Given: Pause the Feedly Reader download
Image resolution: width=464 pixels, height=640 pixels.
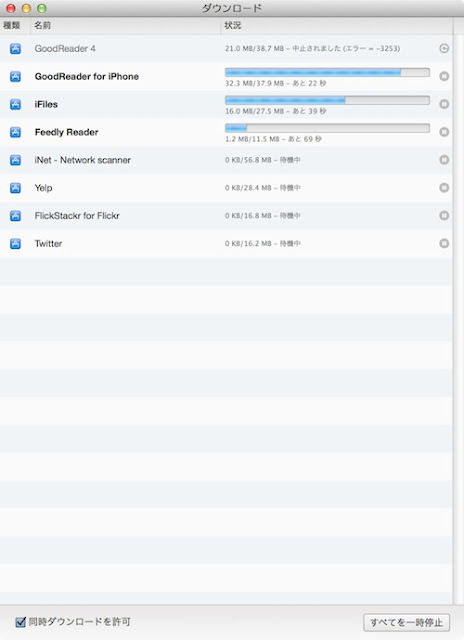Looking at the screenshot, I should tap(444, 132).
